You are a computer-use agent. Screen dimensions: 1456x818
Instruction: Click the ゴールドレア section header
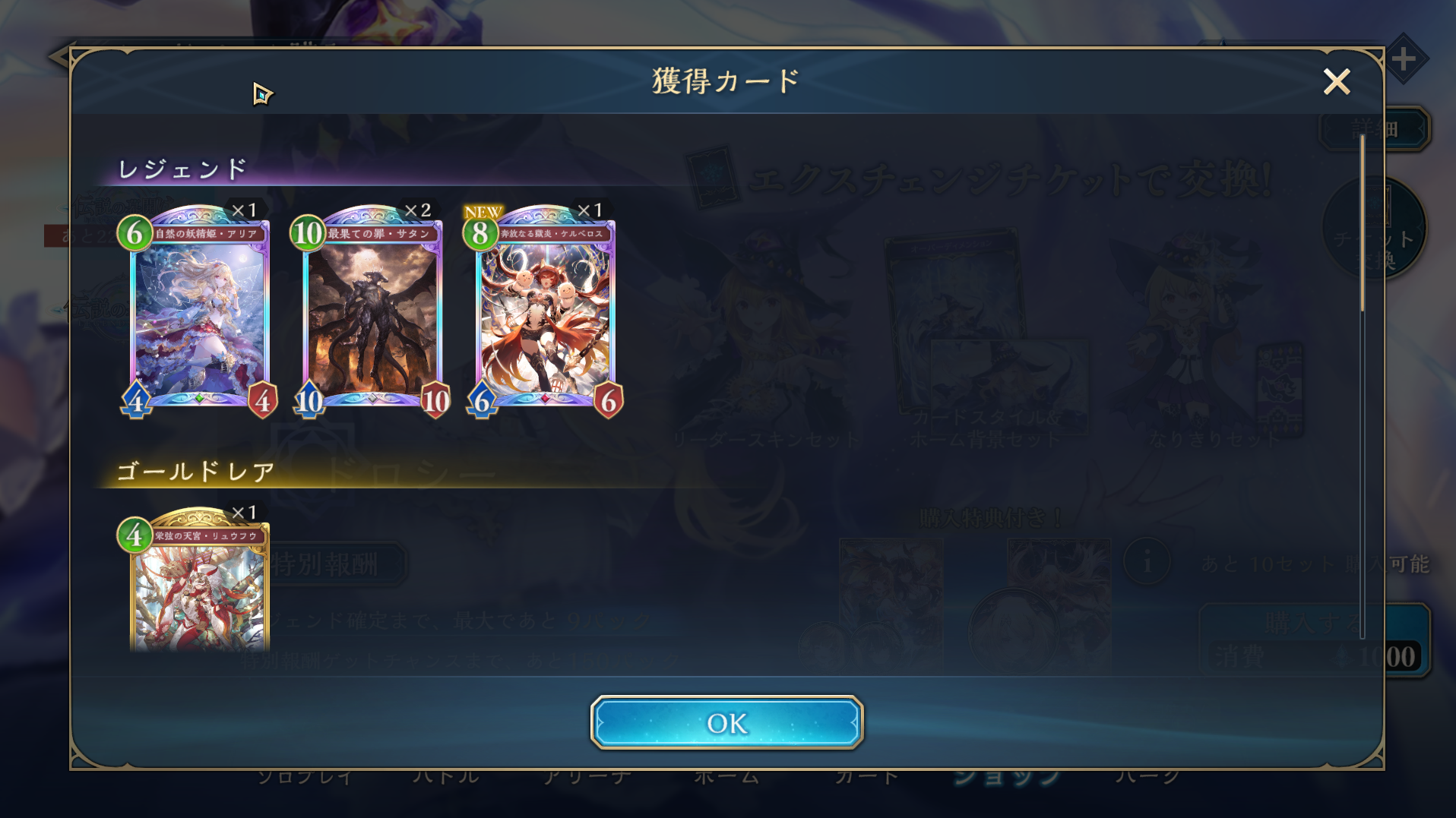pyautogui.click(x=195, y=472)
